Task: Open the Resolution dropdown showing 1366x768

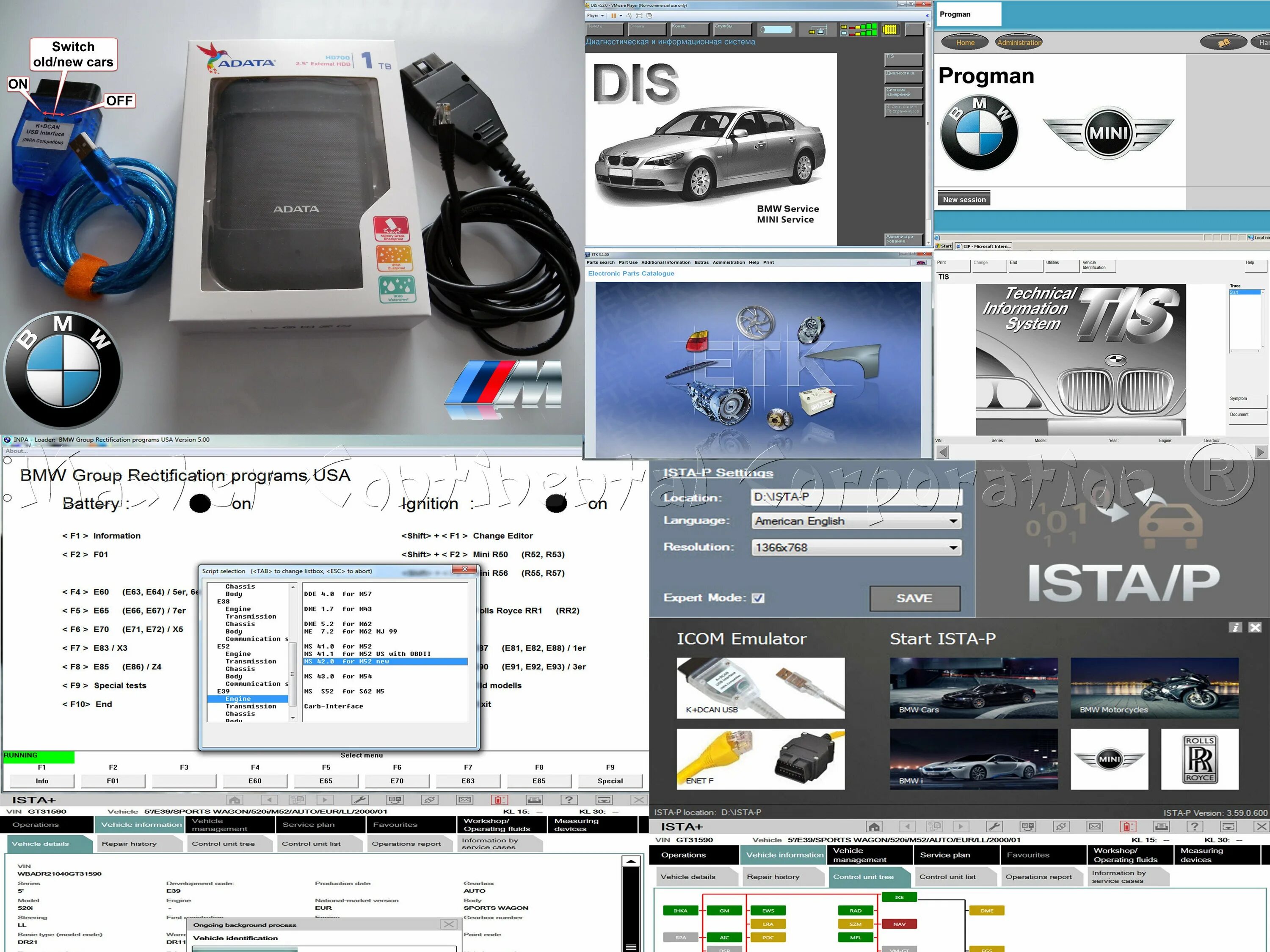Action: point(953,548)
